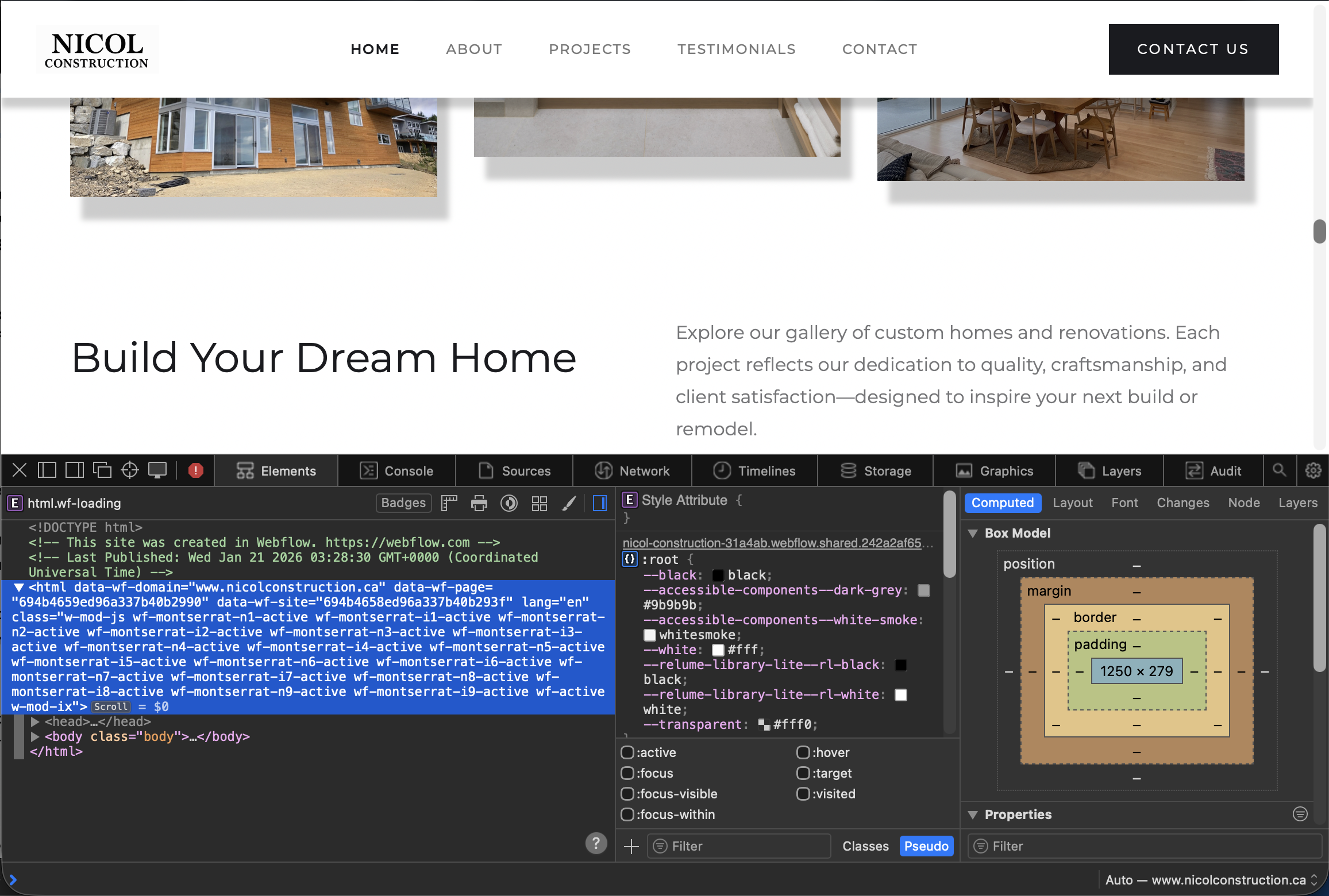Expand the head element node
Screen dimensions: 1329x896
pyautogui.click(x=35, y=722)
